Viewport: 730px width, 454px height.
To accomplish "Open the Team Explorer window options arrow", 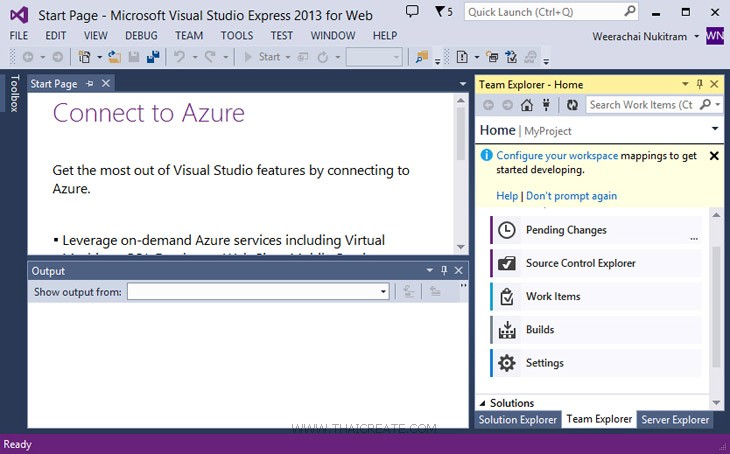I will [685, 84].
